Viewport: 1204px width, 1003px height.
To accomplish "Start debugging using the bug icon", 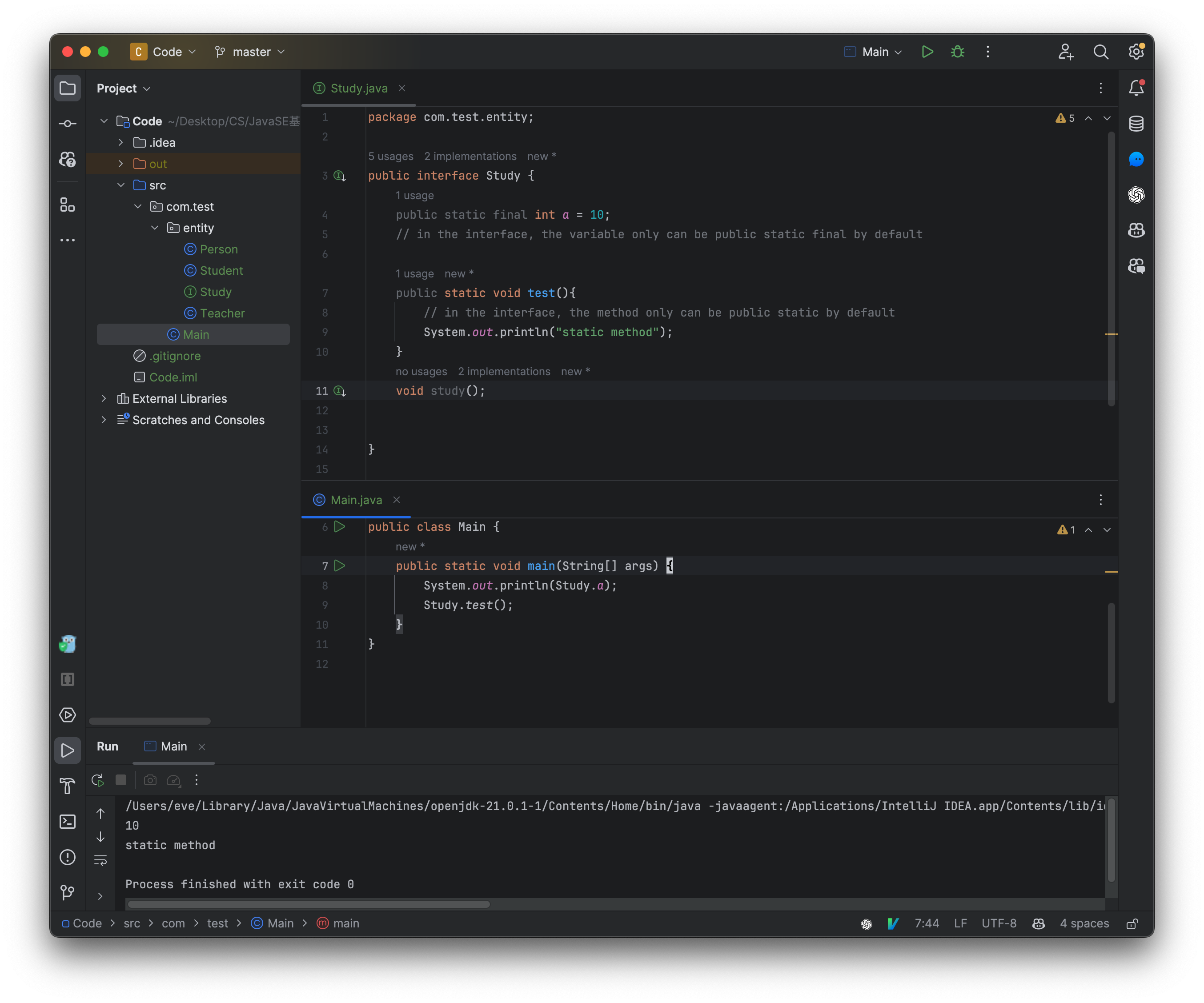I will [x=958, y=52].
